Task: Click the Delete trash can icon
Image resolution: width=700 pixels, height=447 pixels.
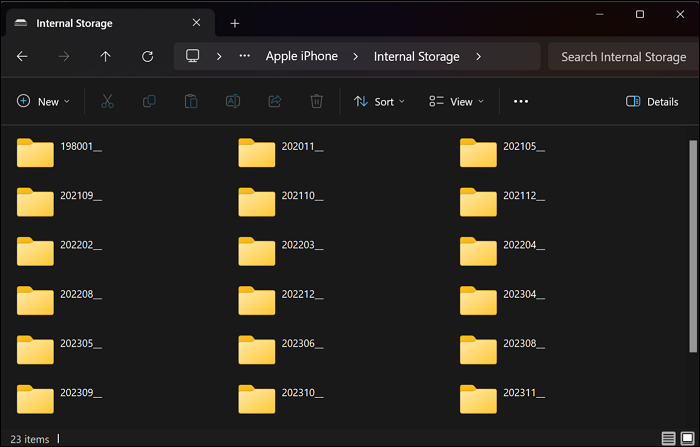Action: [x=316, y=101]
